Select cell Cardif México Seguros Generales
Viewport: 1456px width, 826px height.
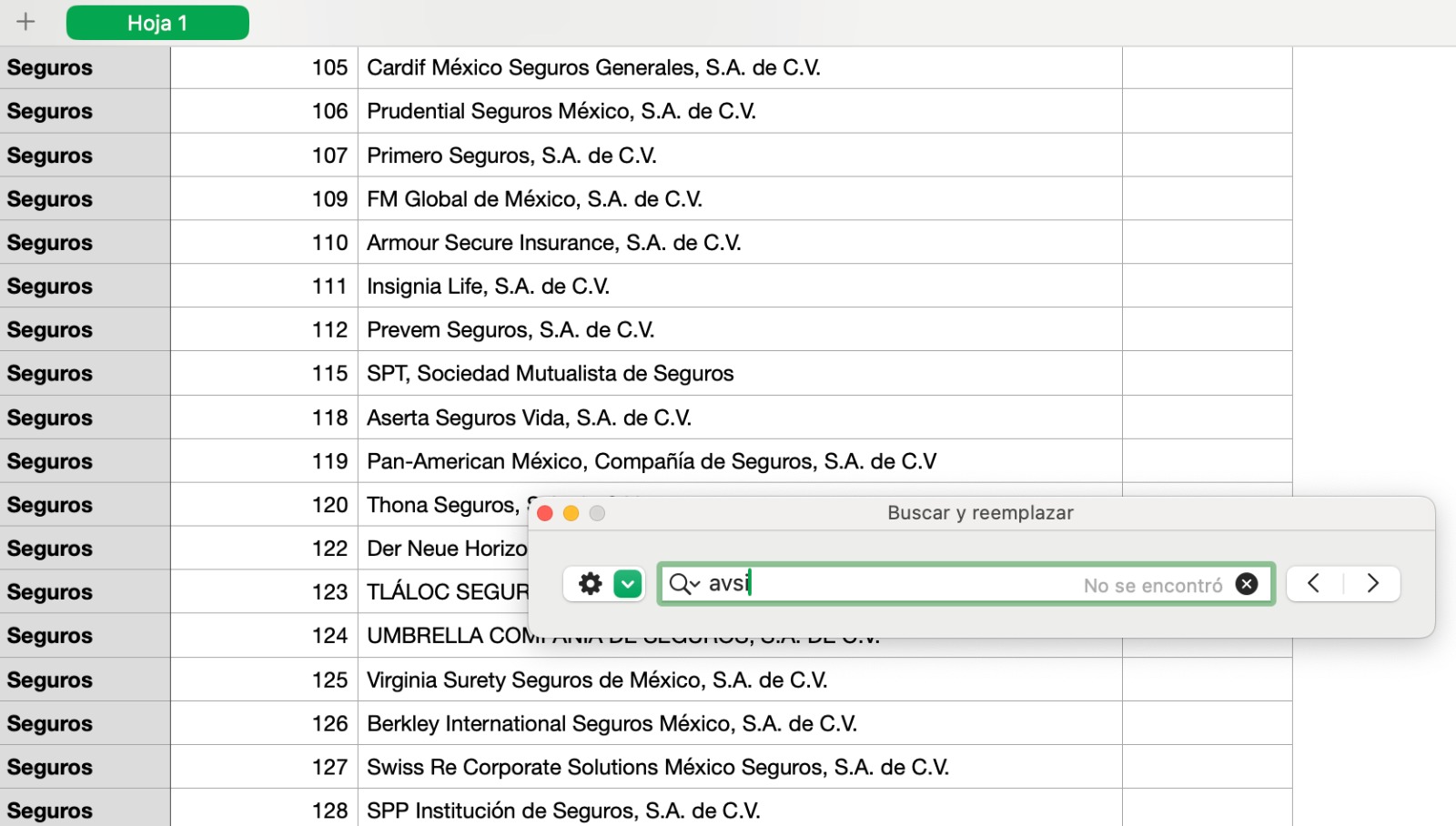pyautogui.click(x=739, y=68)
